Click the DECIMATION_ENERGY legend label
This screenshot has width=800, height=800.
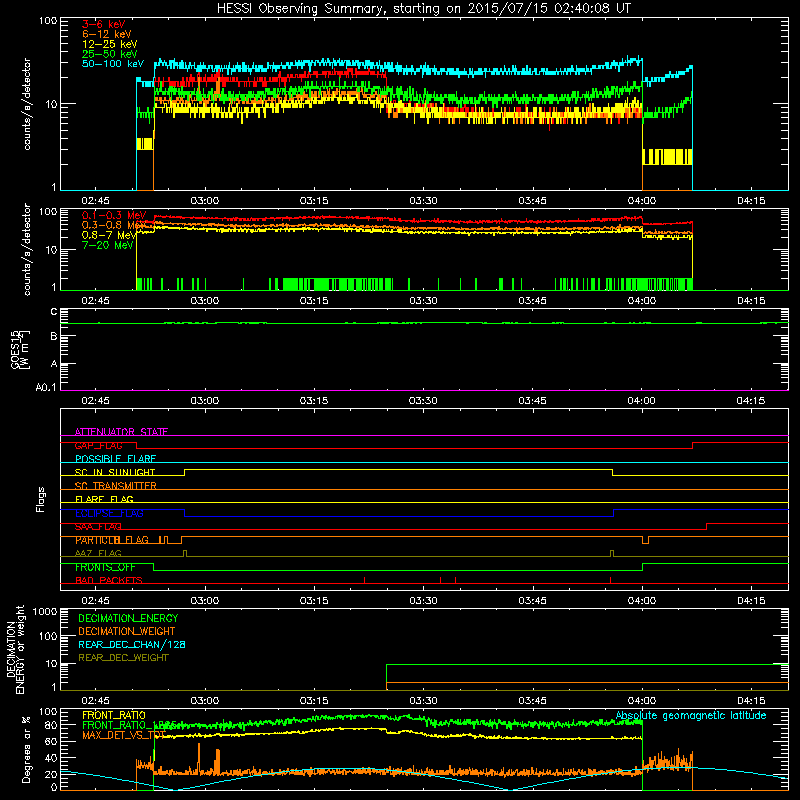pos(128,618)
